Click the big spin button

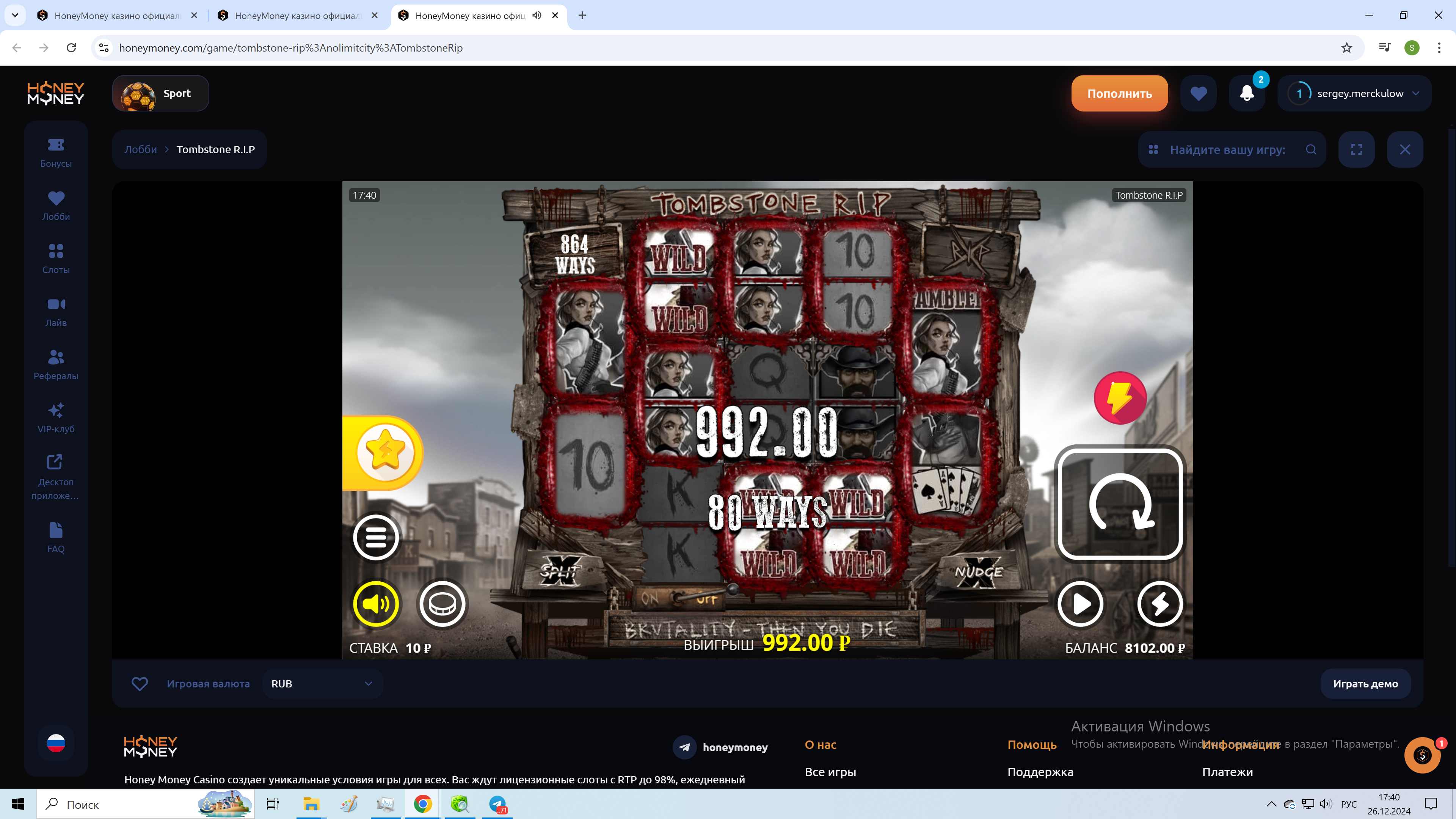(x=1120, y=503)
